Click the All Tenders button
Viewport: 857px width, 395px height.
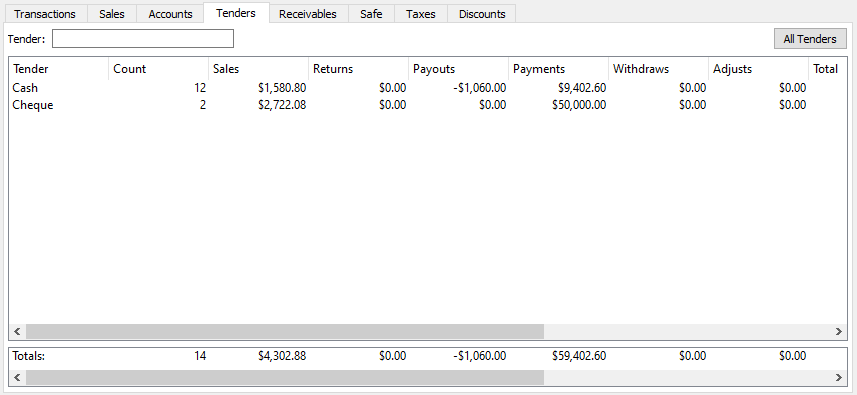810,39
